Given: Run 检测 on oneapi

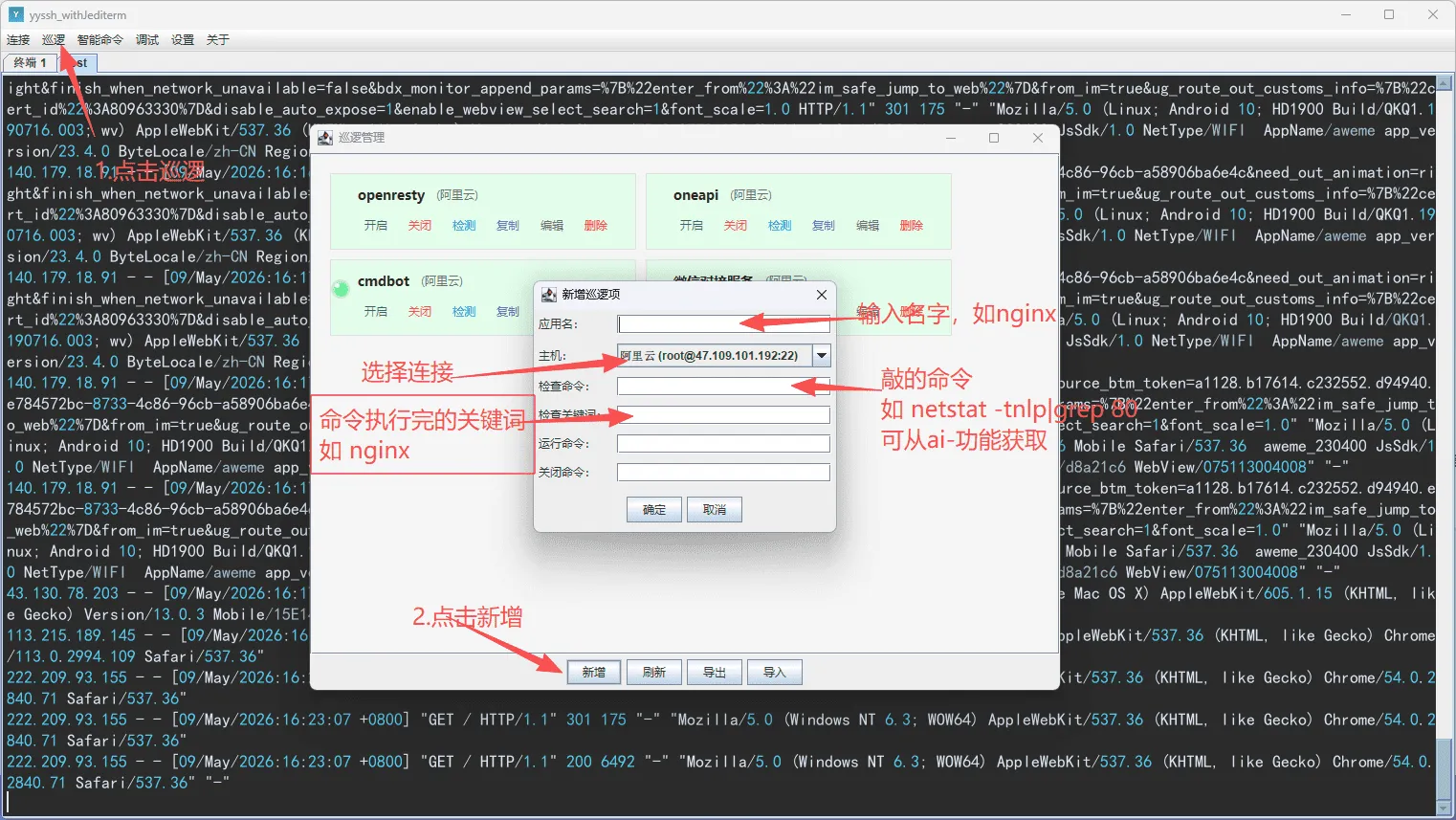Looking at the screenshot, I should pos(780,226).
